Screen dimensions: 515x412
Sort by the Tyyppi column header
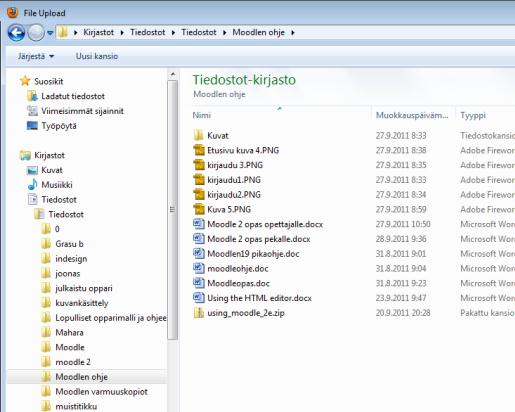click(x=473, y=115)
